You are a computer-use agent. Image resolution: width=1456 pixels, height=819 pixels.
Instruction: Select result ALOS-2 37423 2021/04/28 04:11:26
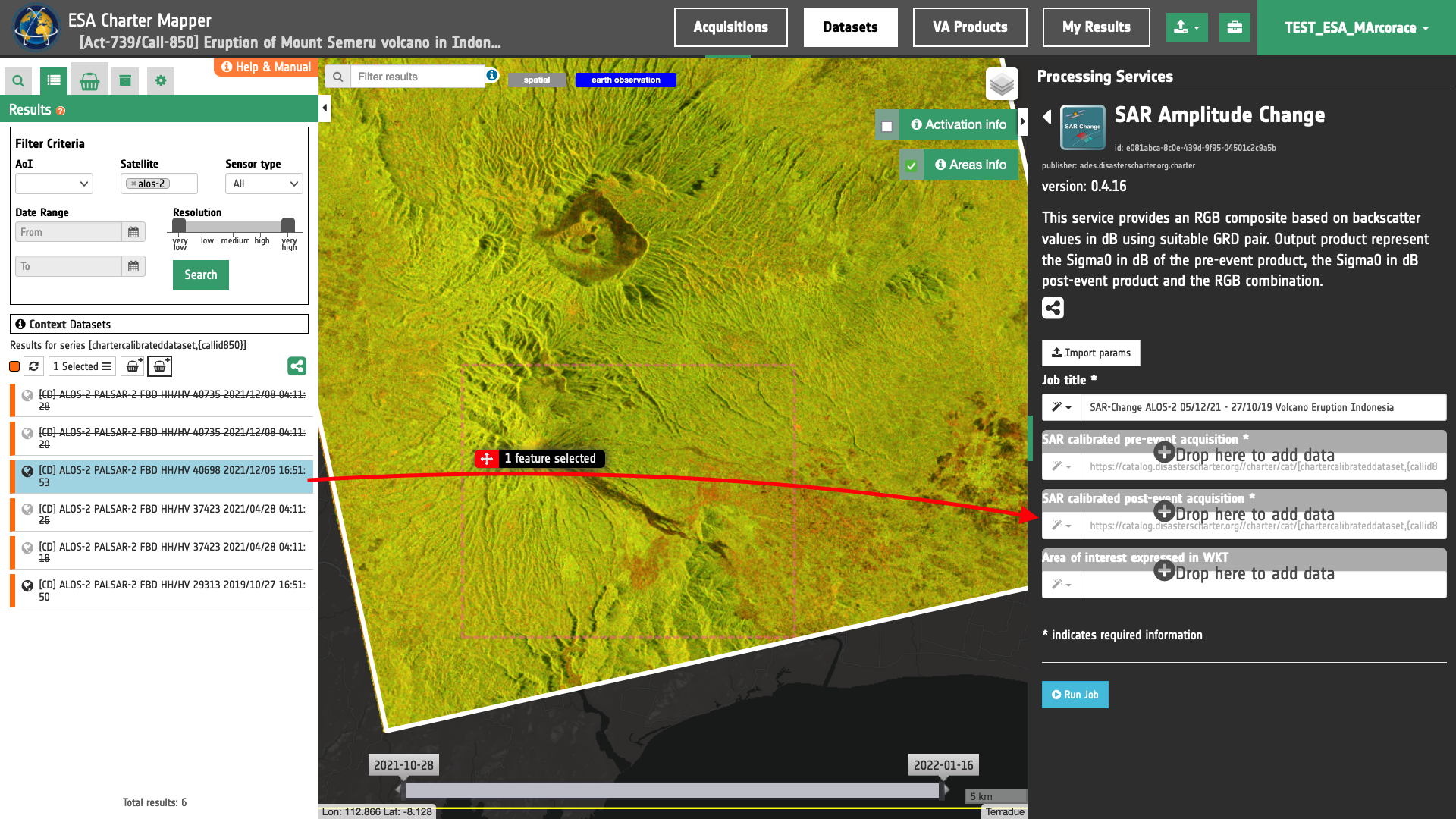click(162, 515)
